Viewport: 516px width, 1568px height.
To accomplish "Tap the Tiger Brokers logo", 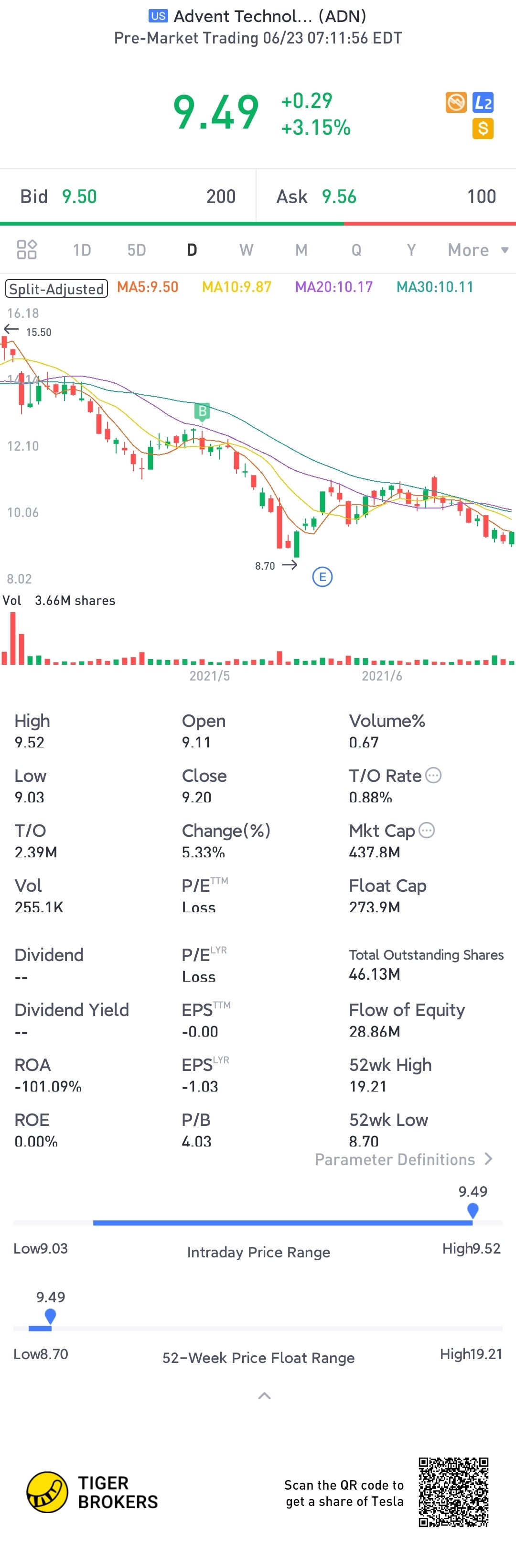I will (47, 1492).
